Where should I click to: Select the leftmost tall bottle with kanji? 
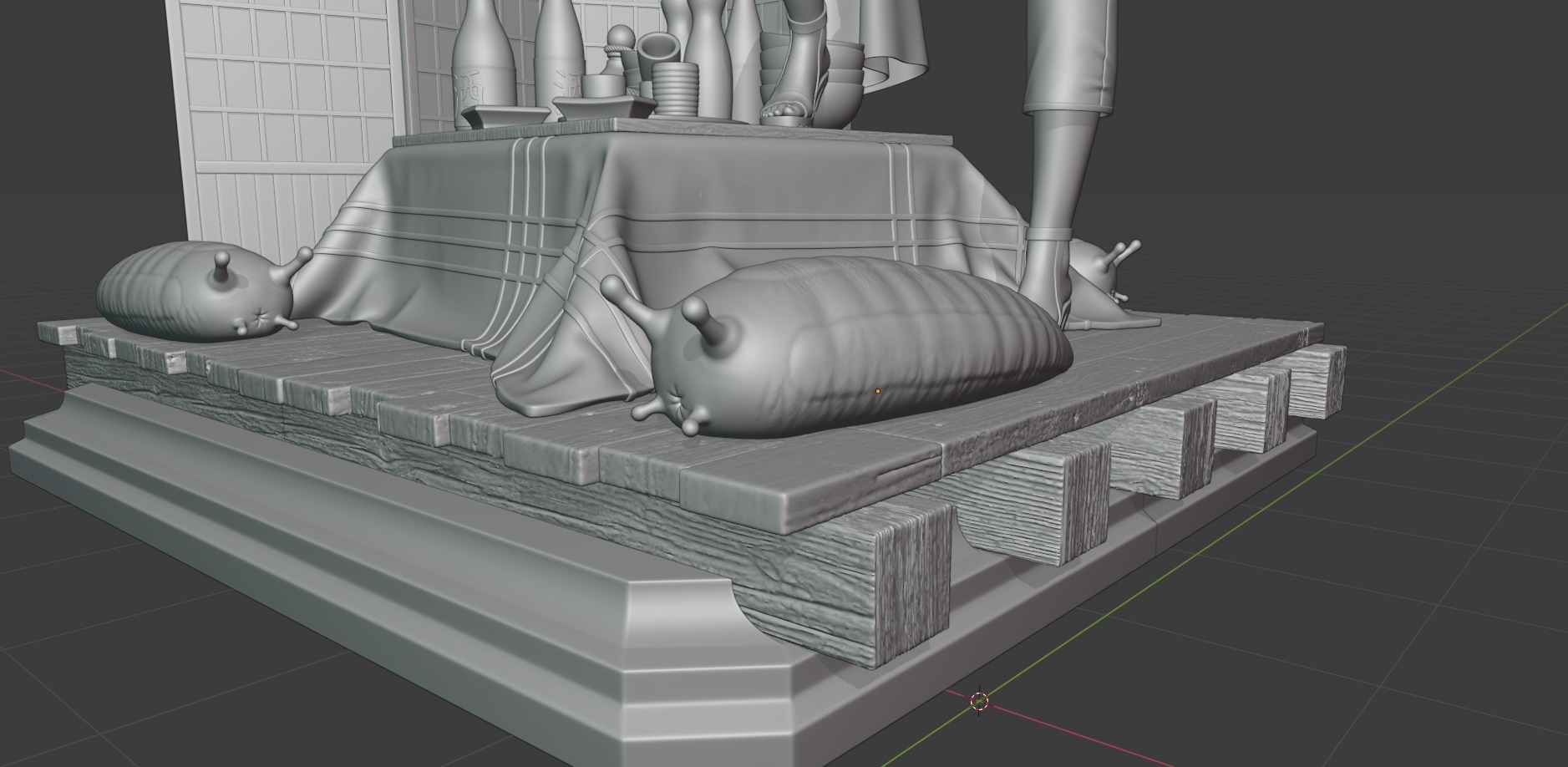coord(485,67)
